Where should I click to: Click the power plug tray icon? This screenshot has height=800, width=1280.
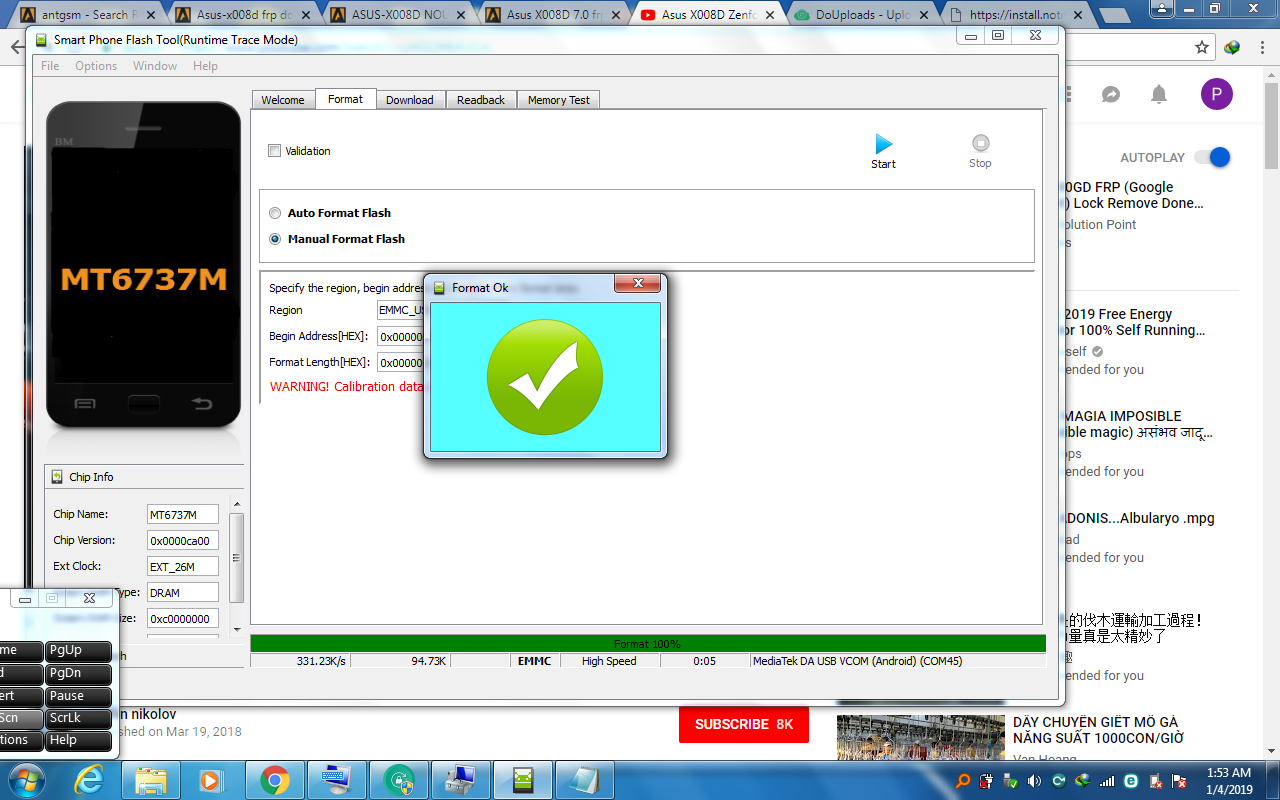(x=987, y=781)
